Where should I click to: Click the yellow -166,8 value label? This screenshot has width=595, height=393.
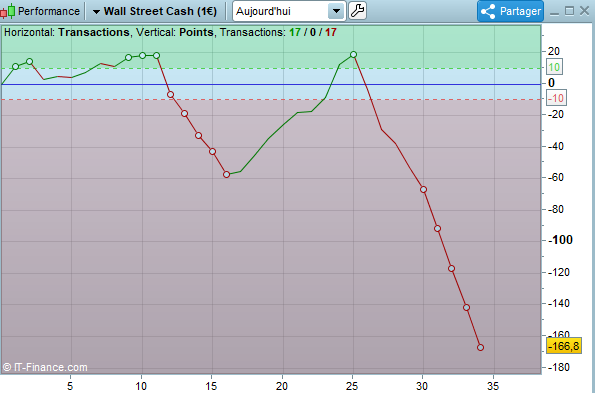click(564, 346)
